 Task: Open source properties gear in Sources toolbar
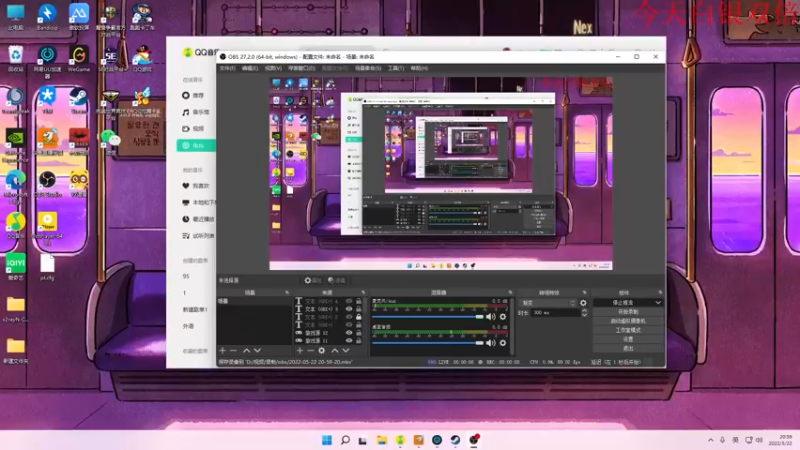(x=321, y=351)
